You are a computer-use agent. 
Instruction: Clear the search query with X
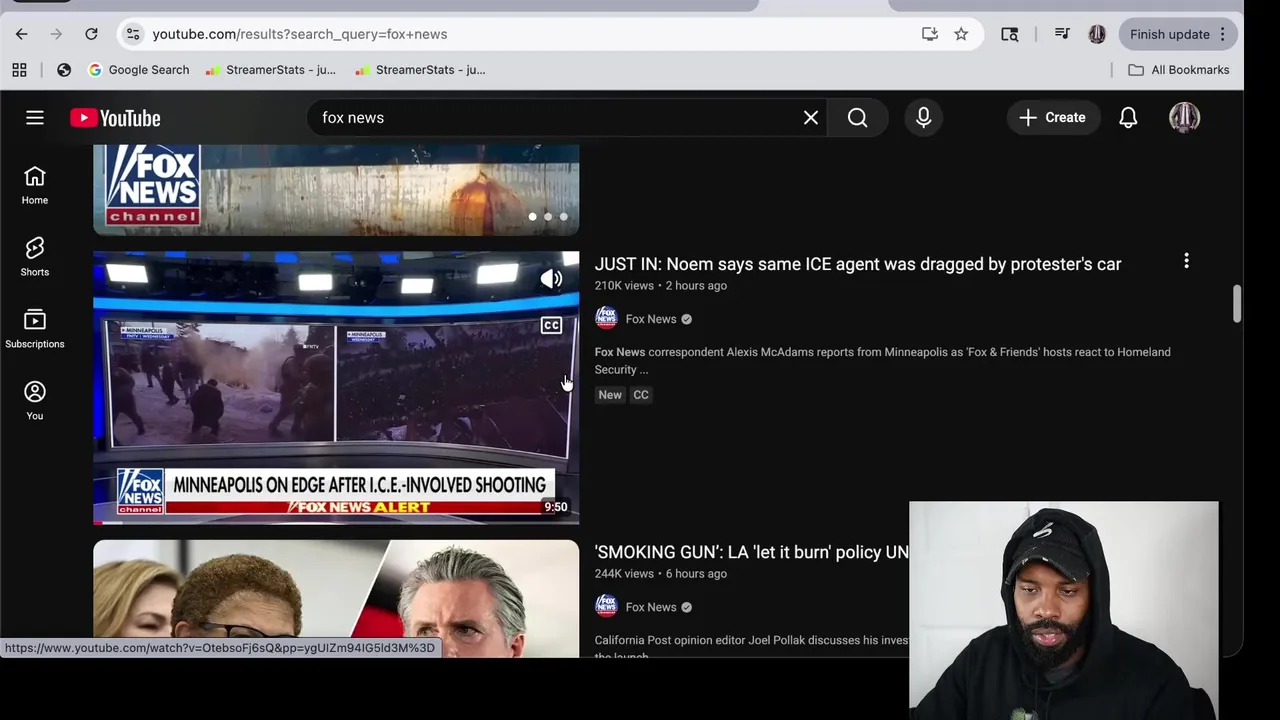(811, 118)
